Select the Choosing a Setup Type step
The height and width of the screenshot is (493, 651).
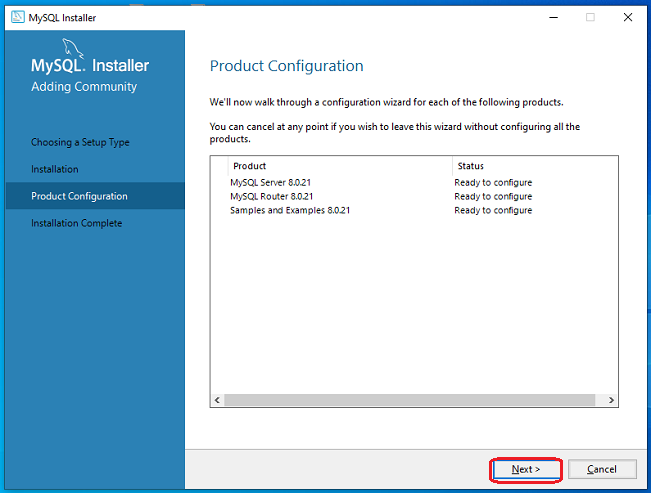click(x=80, y=142)
